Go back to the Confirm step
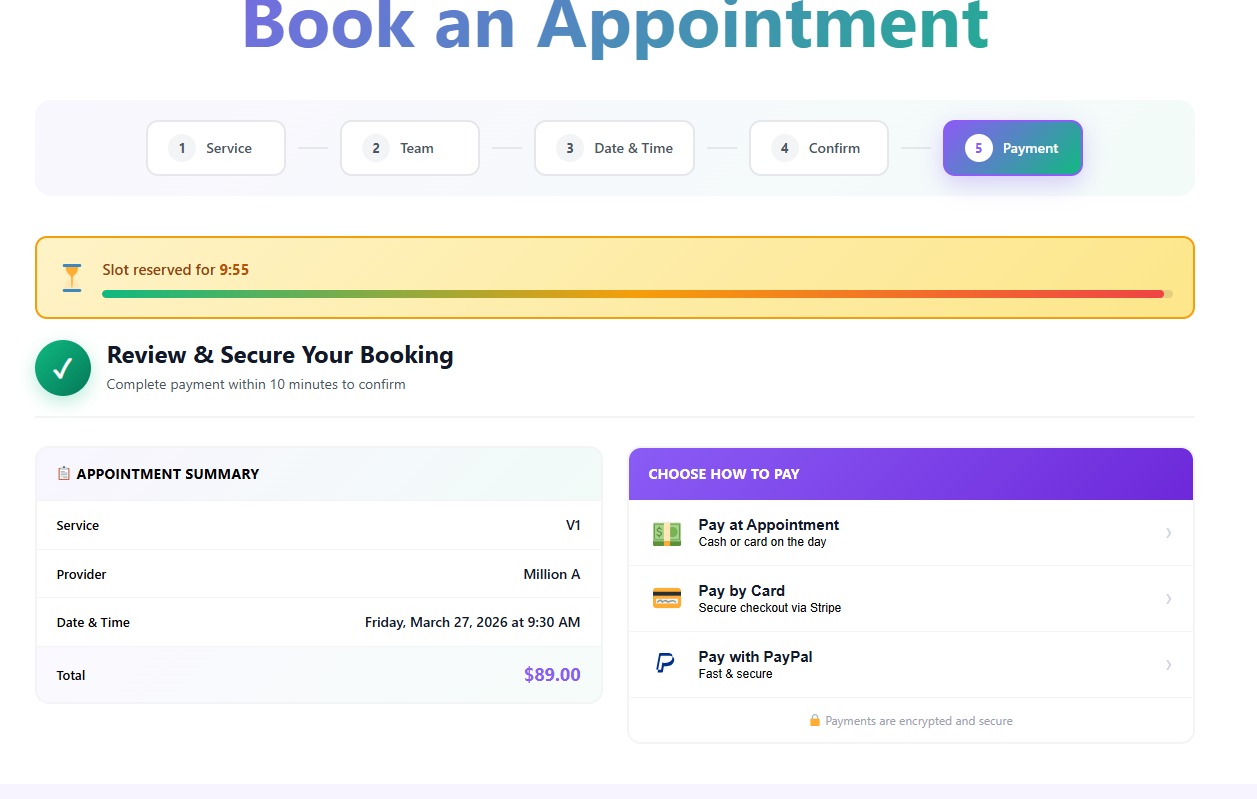 (818, 147)
